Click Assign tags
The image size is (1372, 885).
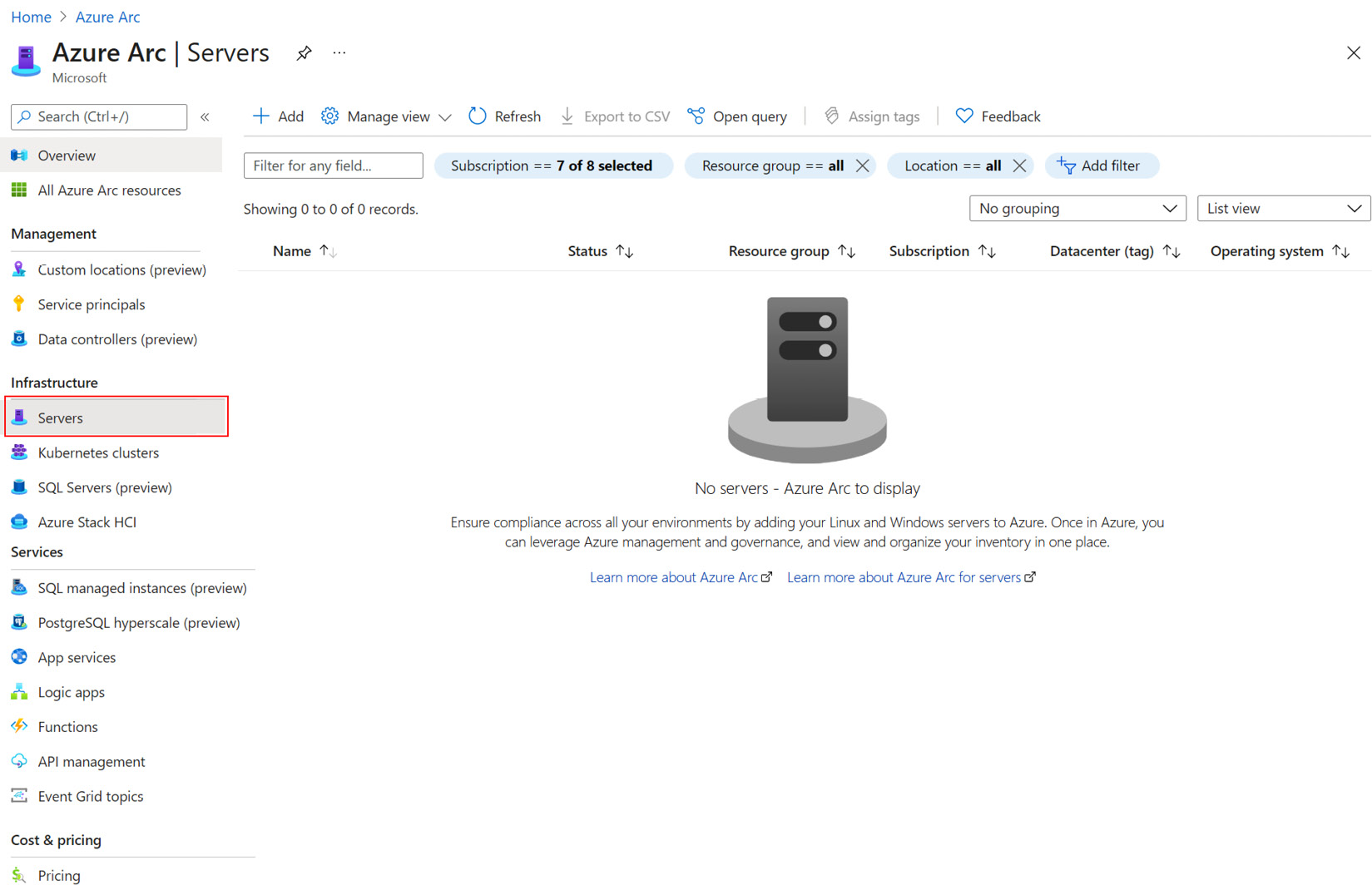pyautogui.click(x=871, y=116)
